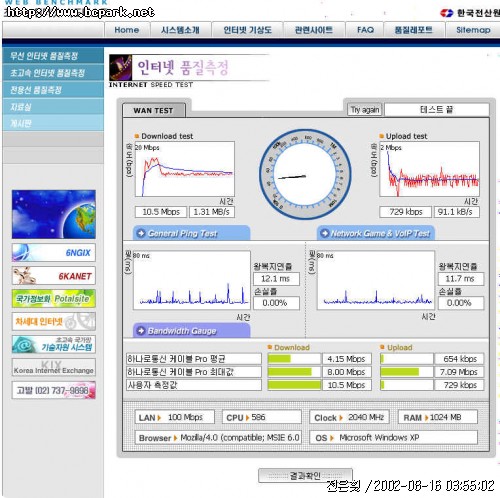The width and height of the screenshot is (500, 498).
Task: Click upload bar for 하나로통신 케이블 Pro 최대값
Action: 407,372
